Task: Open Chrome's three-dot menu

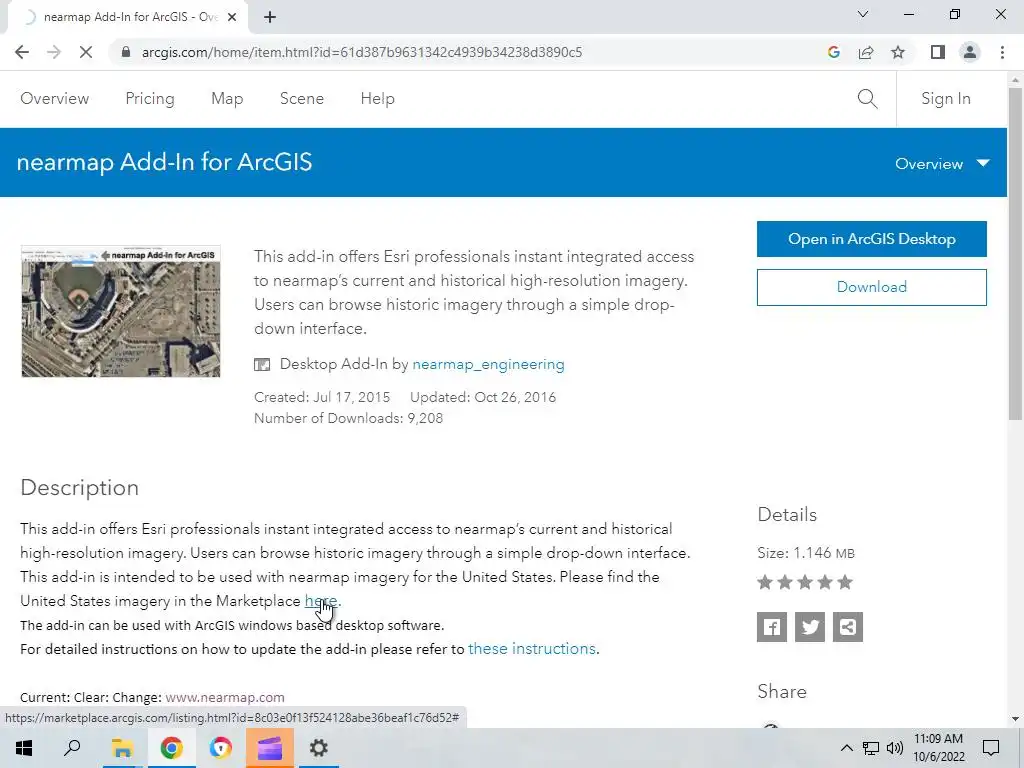Action: coord(1002,52)
